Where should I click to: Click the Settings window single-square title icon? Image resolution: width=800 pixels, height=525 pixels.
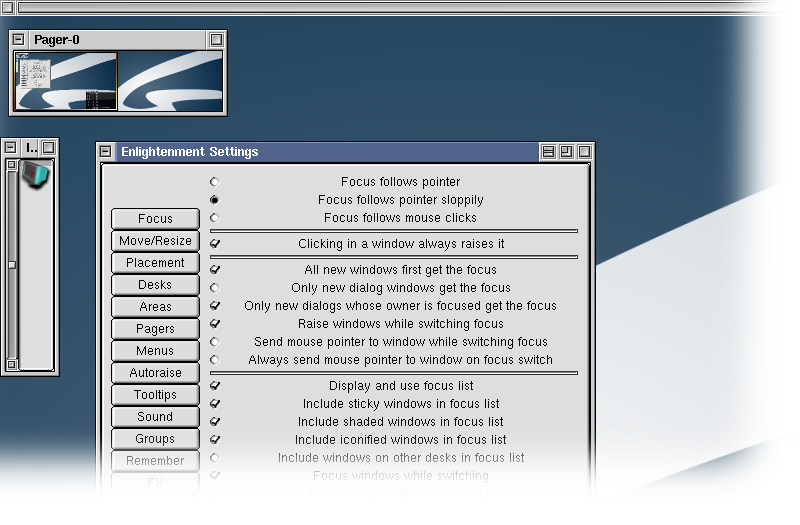pos(585,152)
